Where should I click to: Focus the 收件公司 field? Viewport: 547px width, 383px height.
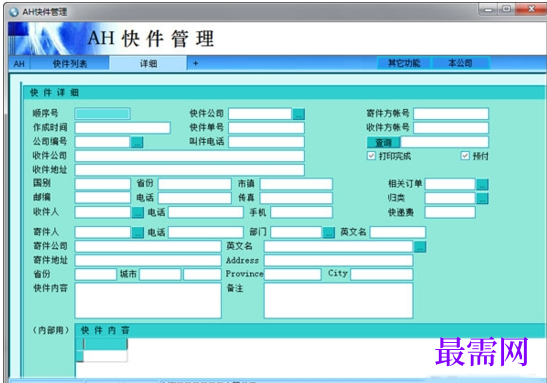(189, 156)
